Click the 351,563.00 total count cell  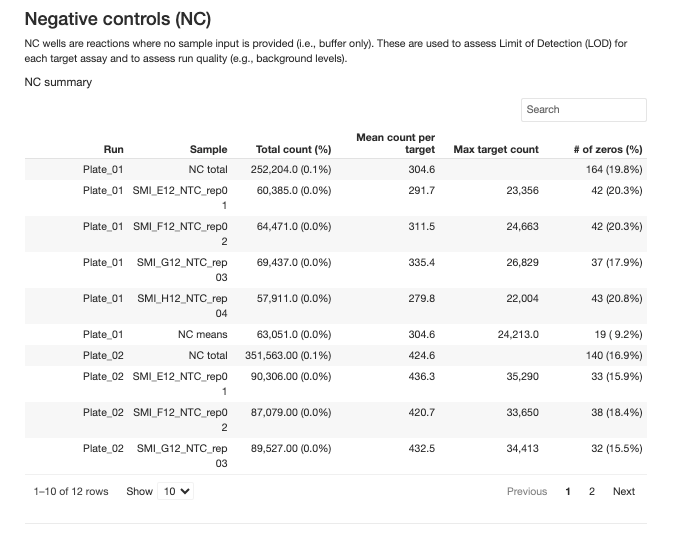pyautogui.click(x=287, y=355)
